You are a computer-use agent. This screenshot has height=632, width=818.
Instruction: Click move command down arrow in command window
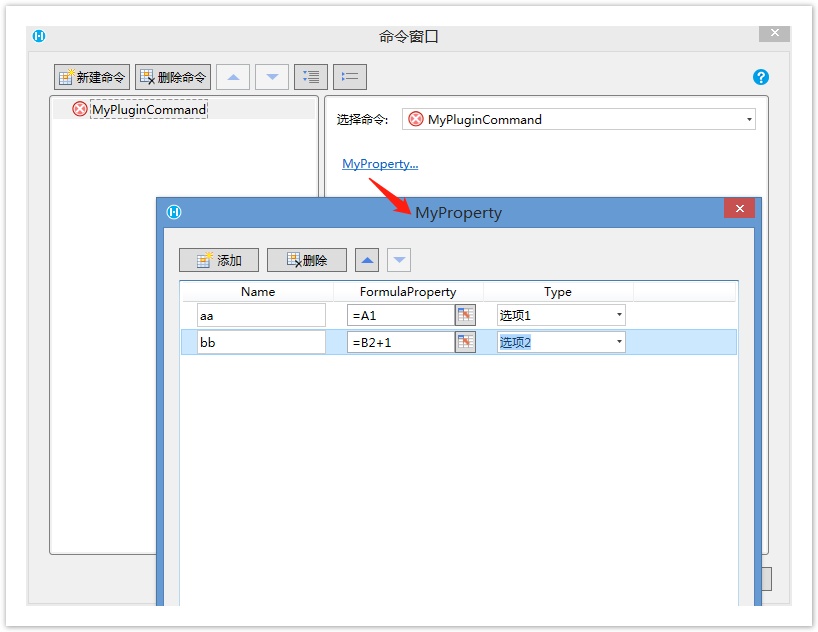click(272, 77)
